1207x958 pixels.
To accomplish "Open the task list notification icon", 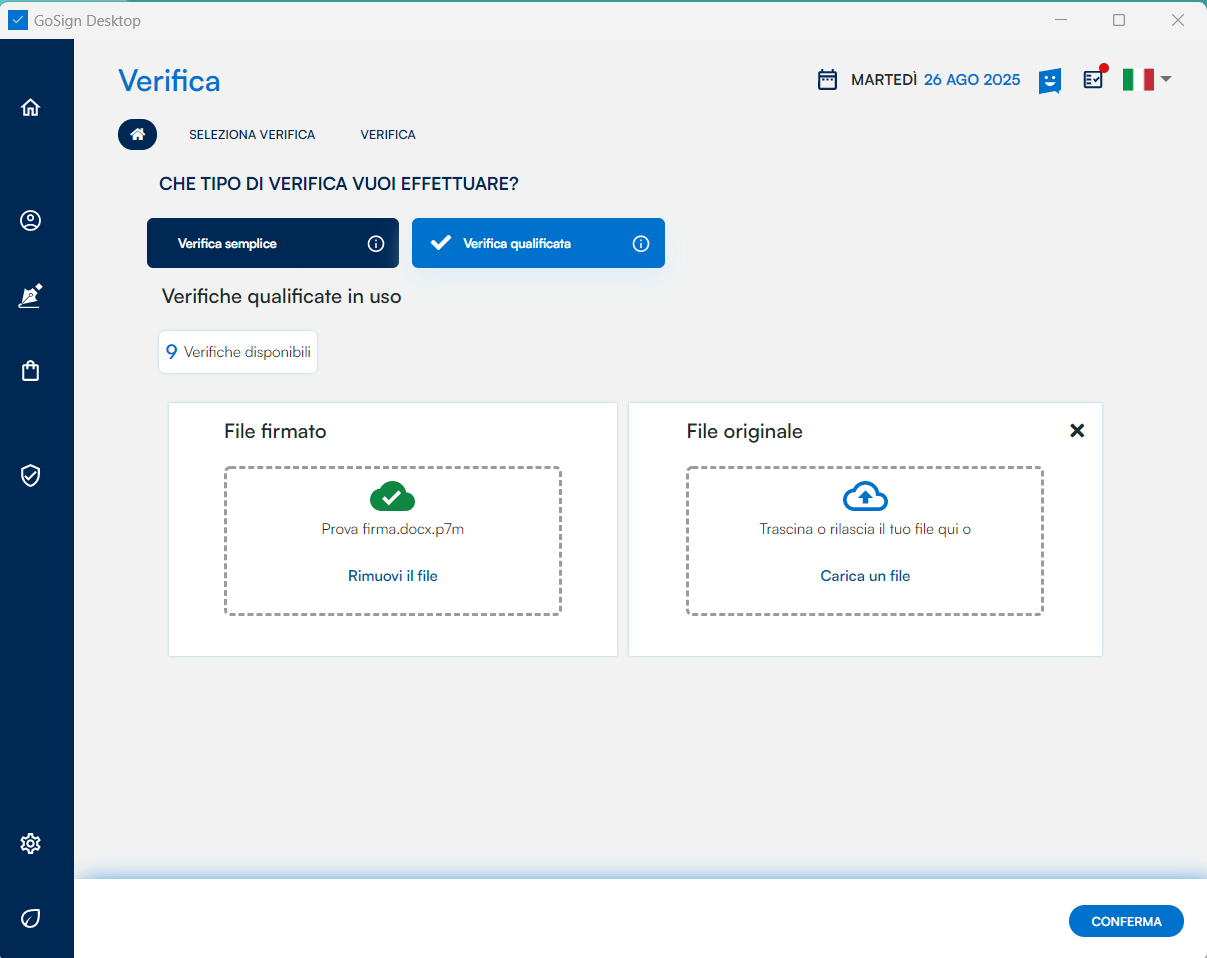I will (1094, 79).
